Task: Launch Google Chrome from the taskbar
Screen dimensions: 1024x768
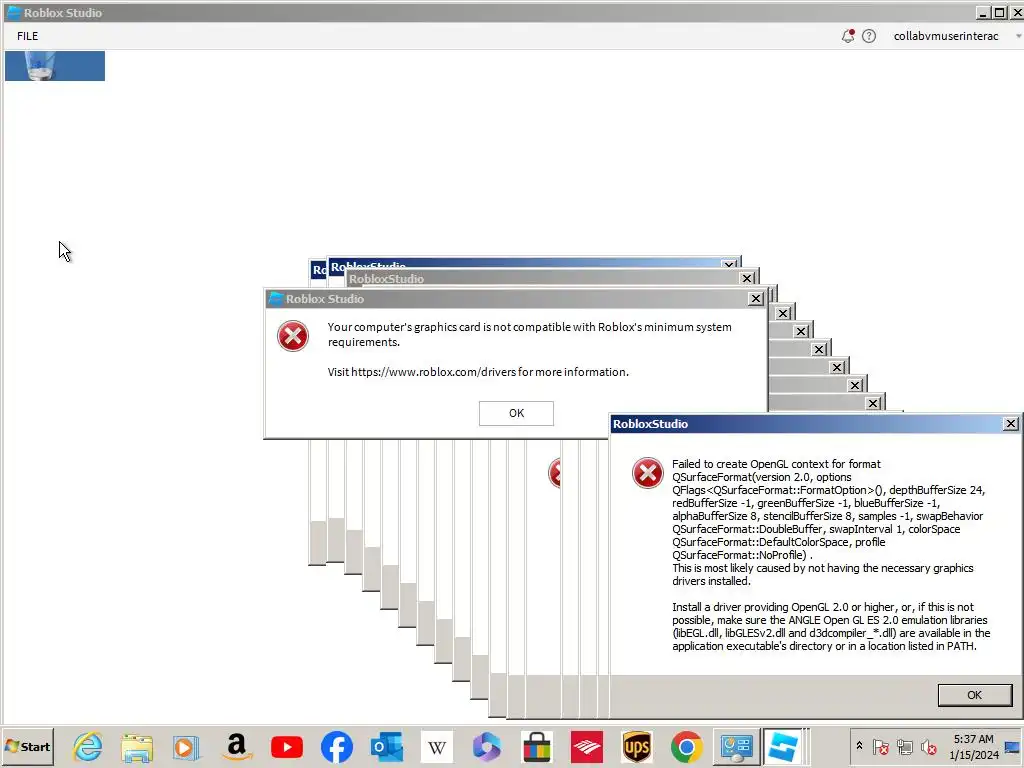Action: [686, 747]
